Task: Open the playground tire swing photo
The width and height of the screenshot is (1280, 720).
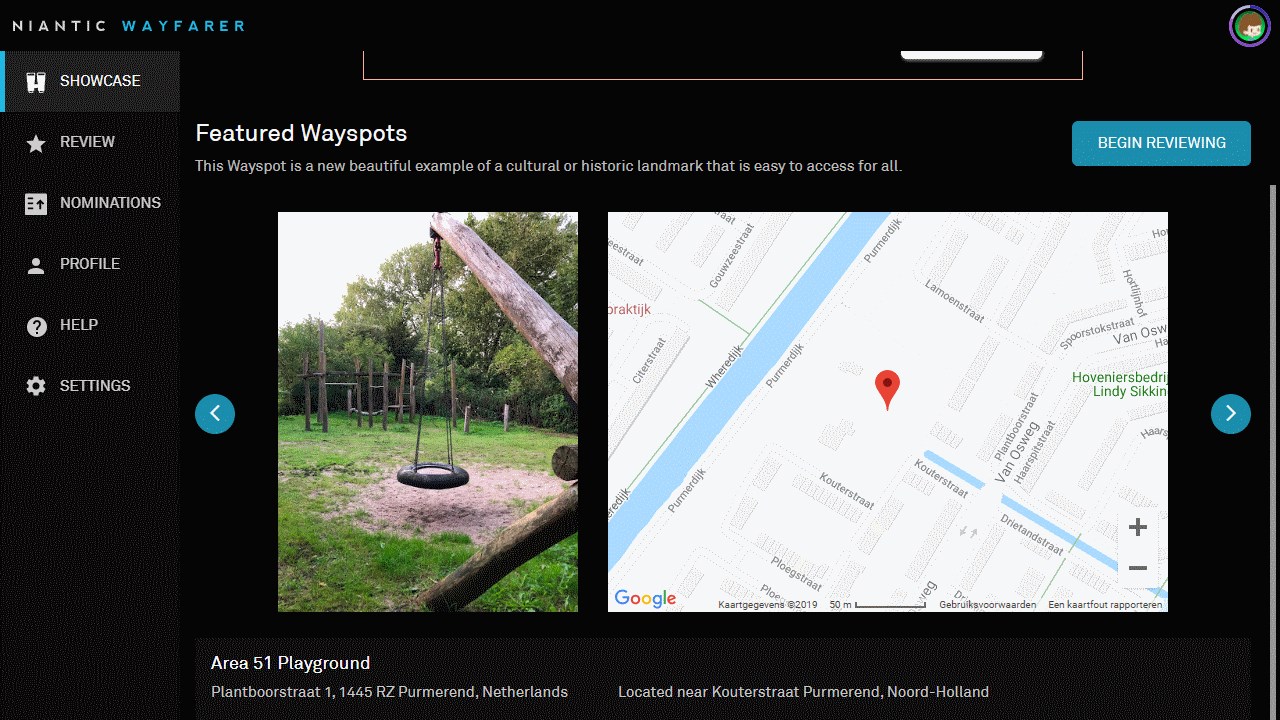Action: click(428, 412)
